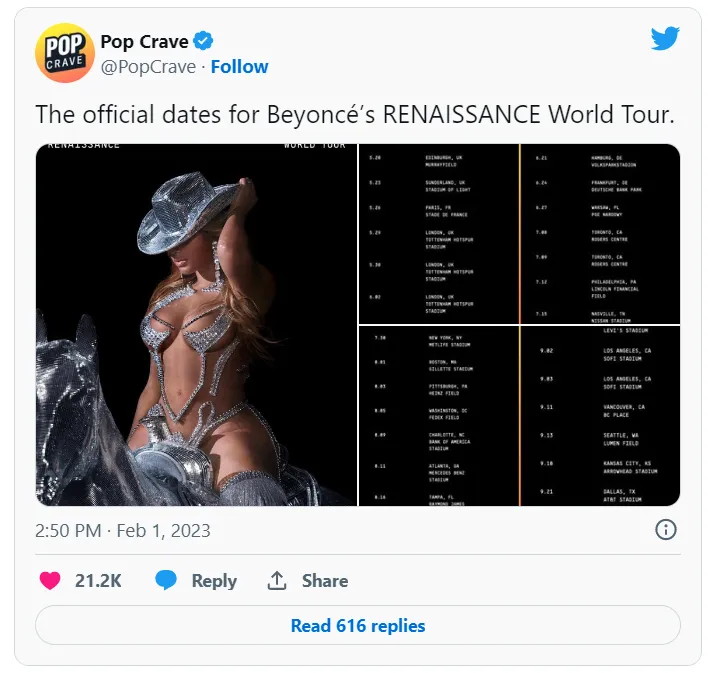Click the Pop Crave profile avatar
This screenshot has width=709, height=673.
click(x=64, y=52)
